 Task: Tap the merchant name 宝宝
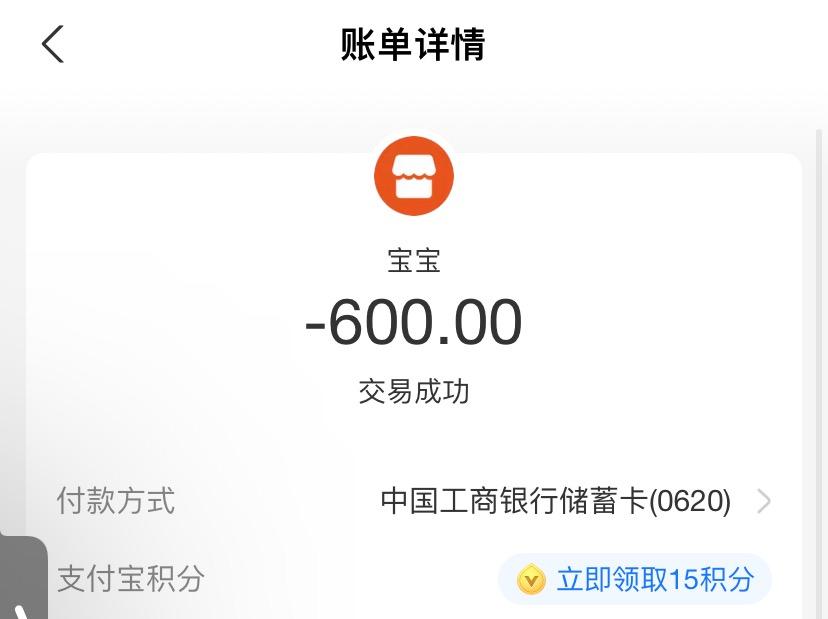pyautogui.click(x=414, y=260)
